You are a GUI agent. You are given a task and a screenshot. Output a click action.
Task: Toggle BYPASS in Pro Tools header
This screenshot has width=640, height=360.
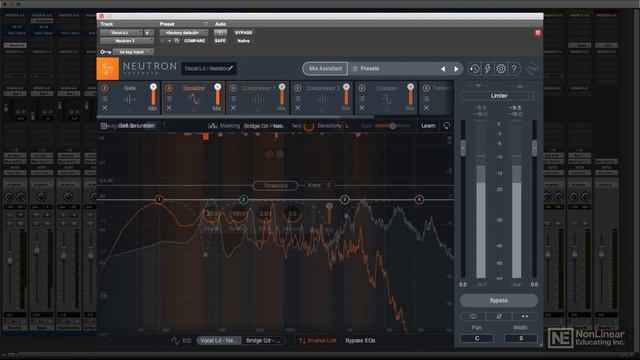click(x=243, y=33)
